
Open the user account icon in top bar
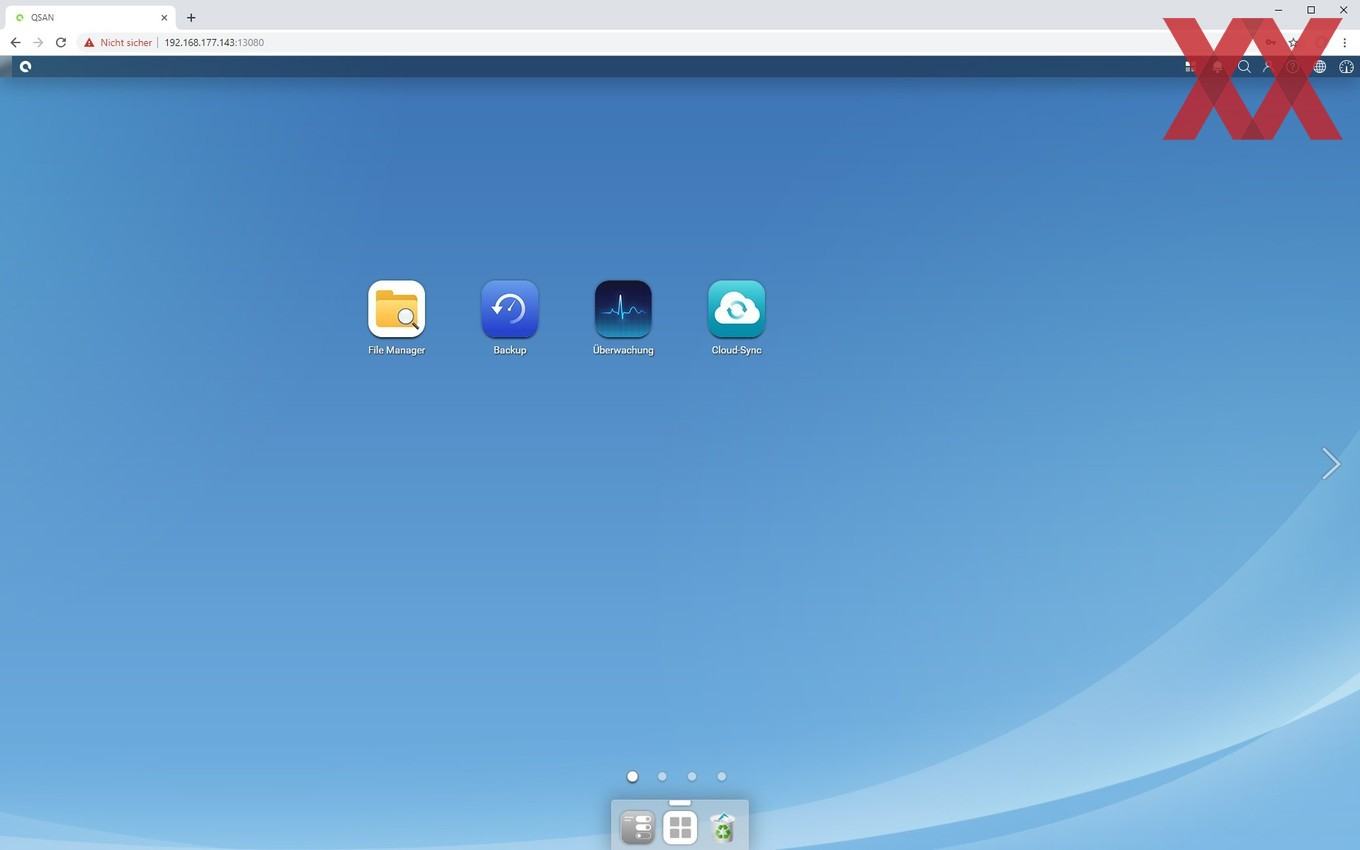[x=1268, y=67]
